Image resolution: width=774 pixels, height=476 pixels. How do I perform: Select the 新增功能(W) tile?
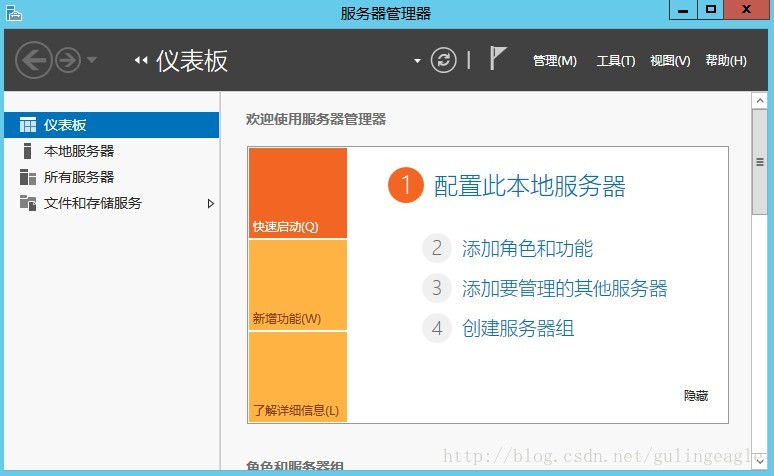pos(298,285)
